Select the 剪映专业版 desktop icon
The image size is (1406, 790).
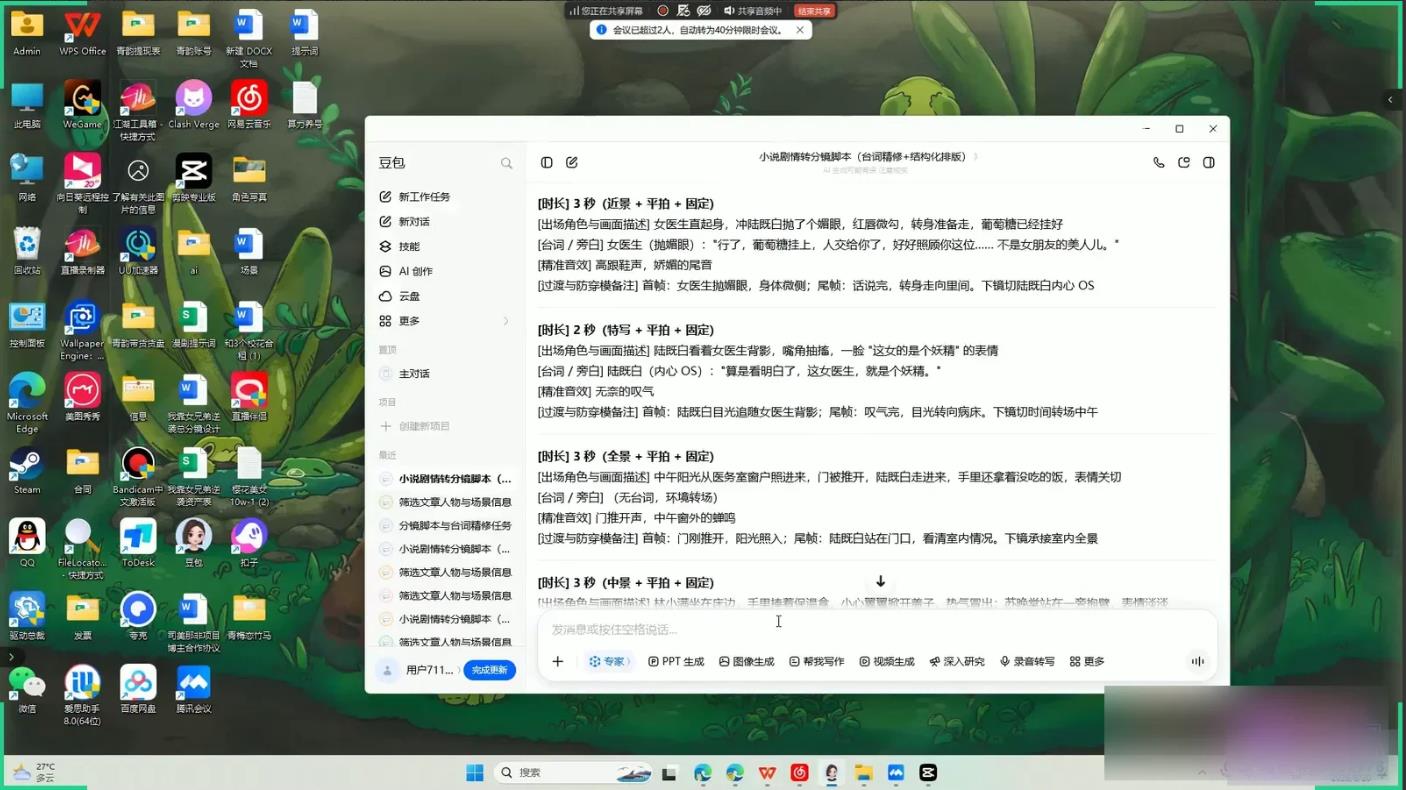[x=193, y=178]
